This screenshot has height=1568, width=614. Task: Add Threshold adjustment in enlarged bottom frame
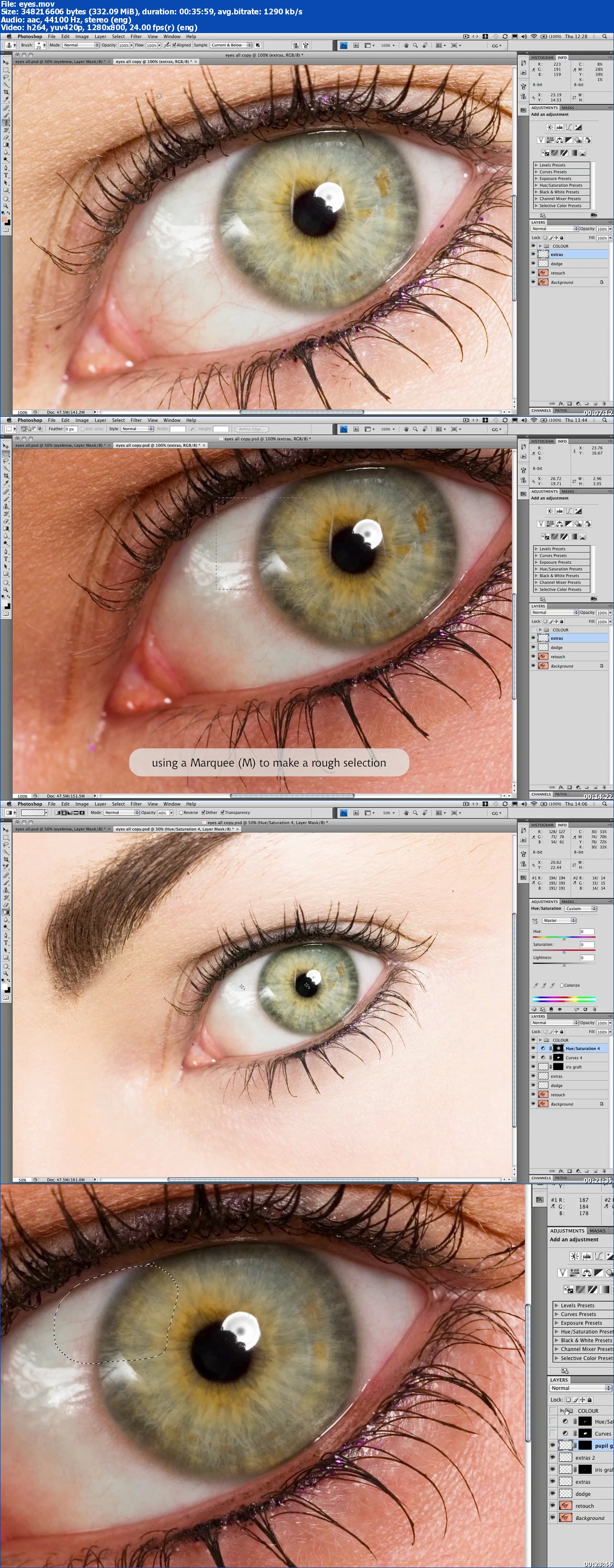(x=593, y=1289)
